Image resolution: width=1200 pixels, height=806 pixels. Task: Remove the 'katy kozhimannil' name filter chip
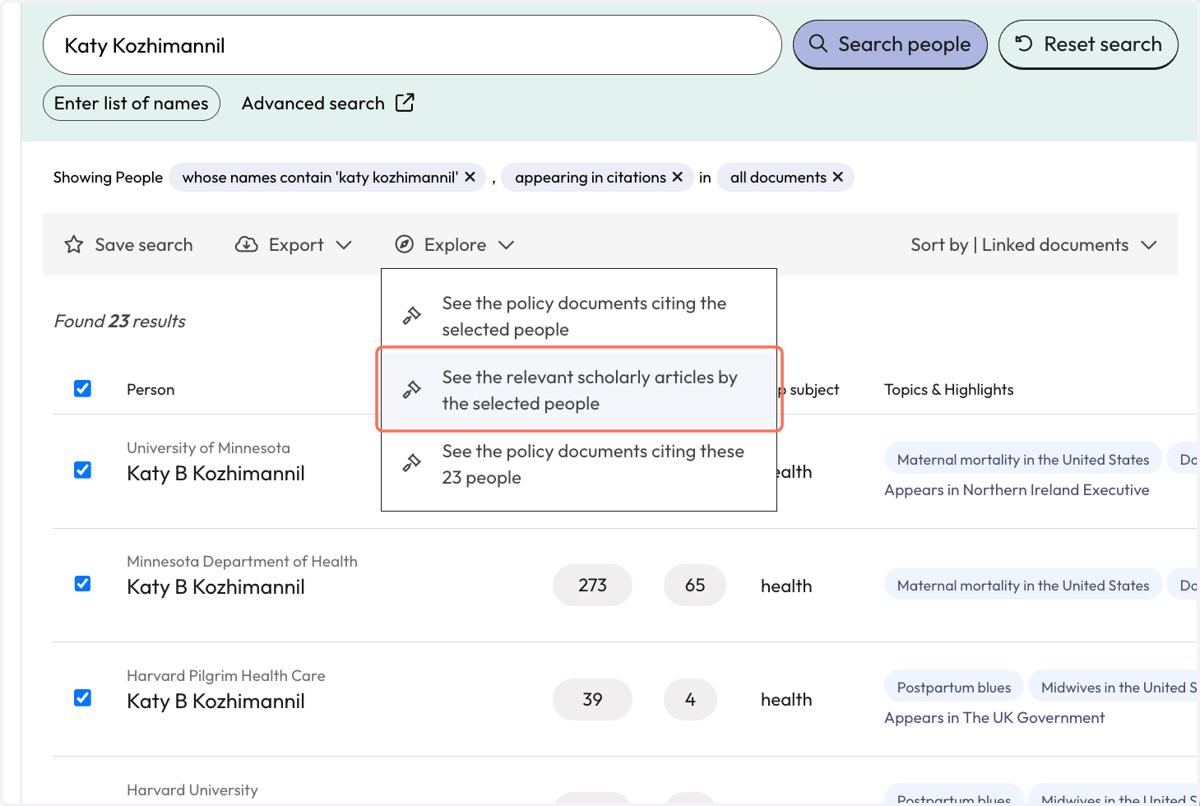(470, 177)
